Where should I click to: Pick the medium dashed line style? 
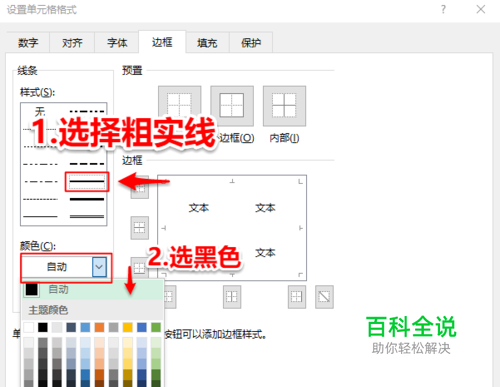[x=87, y=164]
